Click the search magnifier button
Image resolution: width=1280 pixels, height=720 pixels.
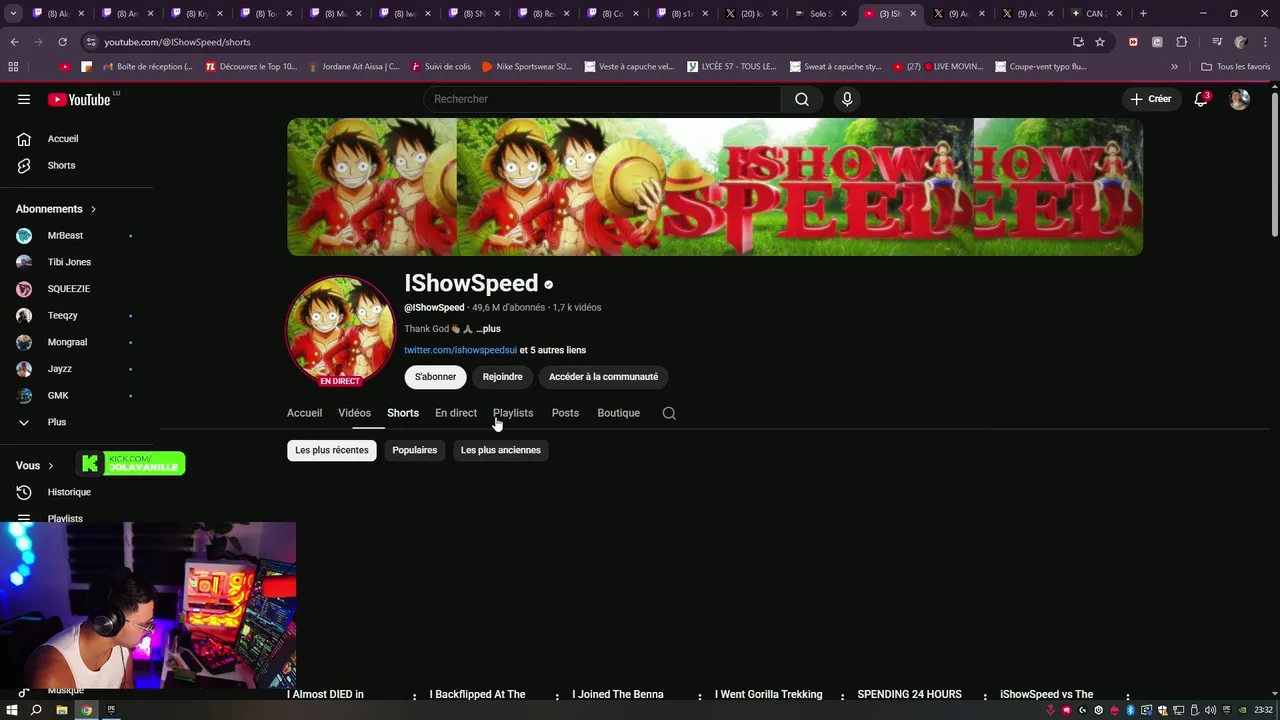pyautogui.click(x=802, y=99)
